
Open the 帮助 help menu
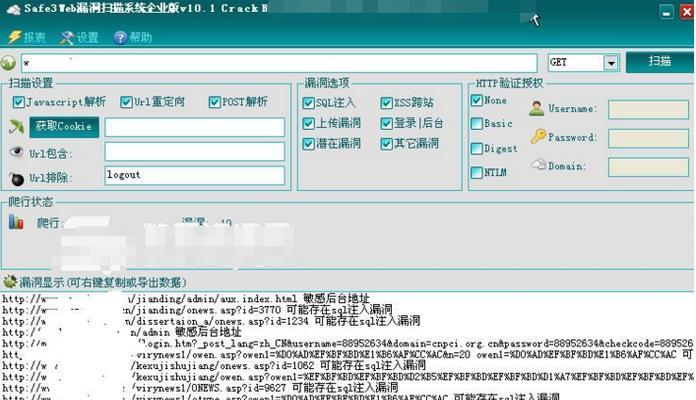(133, 37)
